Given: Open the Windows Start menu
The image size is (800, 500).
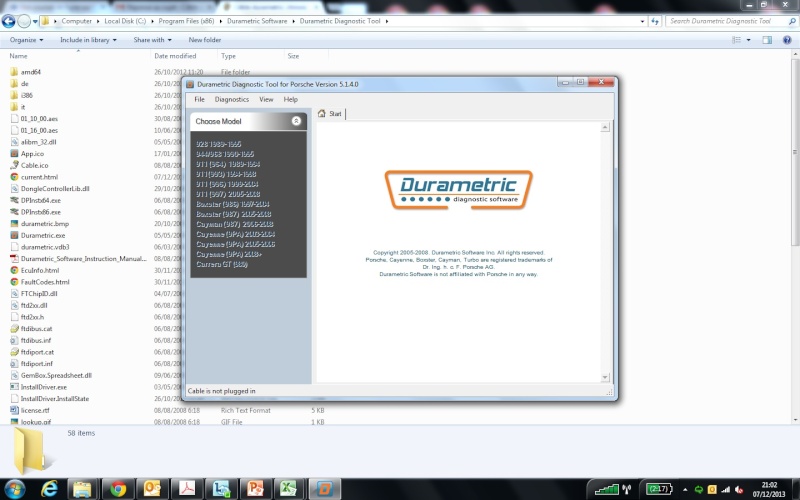Looking at the screenshot, I should [x=14, y=490].
